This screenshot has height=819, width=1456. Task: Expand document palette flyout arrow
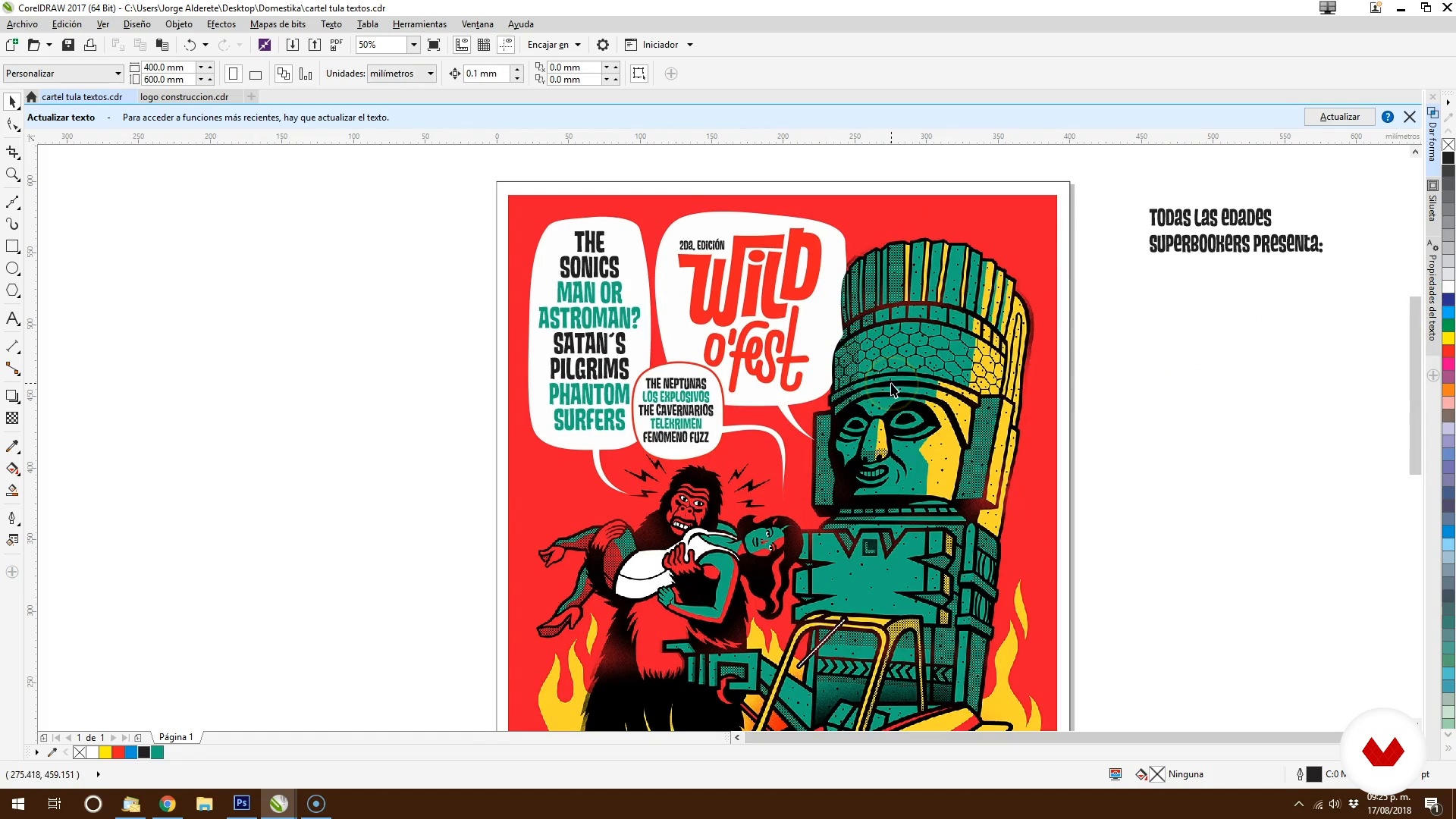[x=36, y=752]
